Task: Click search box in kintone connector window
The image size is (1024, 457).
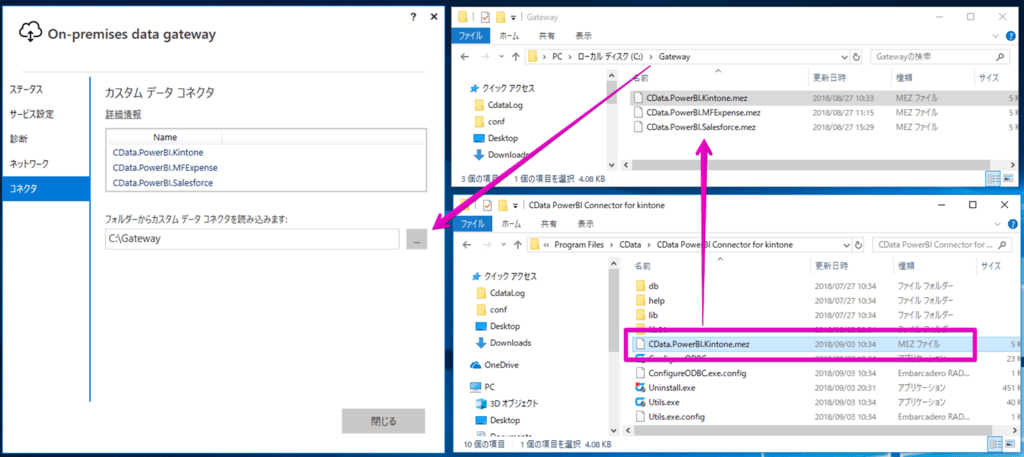Action: coord(940,245)
